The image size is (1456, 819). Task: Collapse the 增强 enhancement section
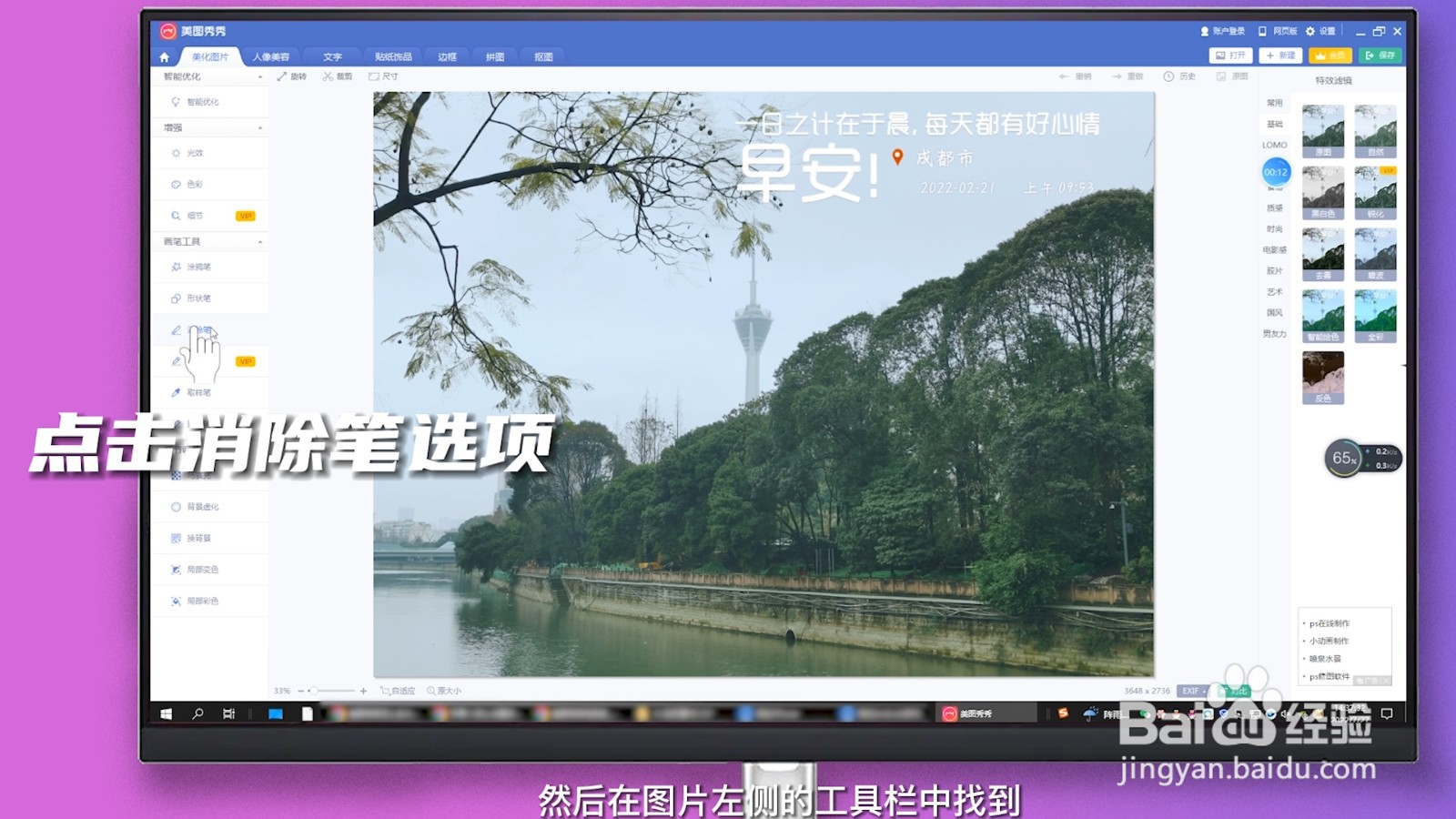258,127
